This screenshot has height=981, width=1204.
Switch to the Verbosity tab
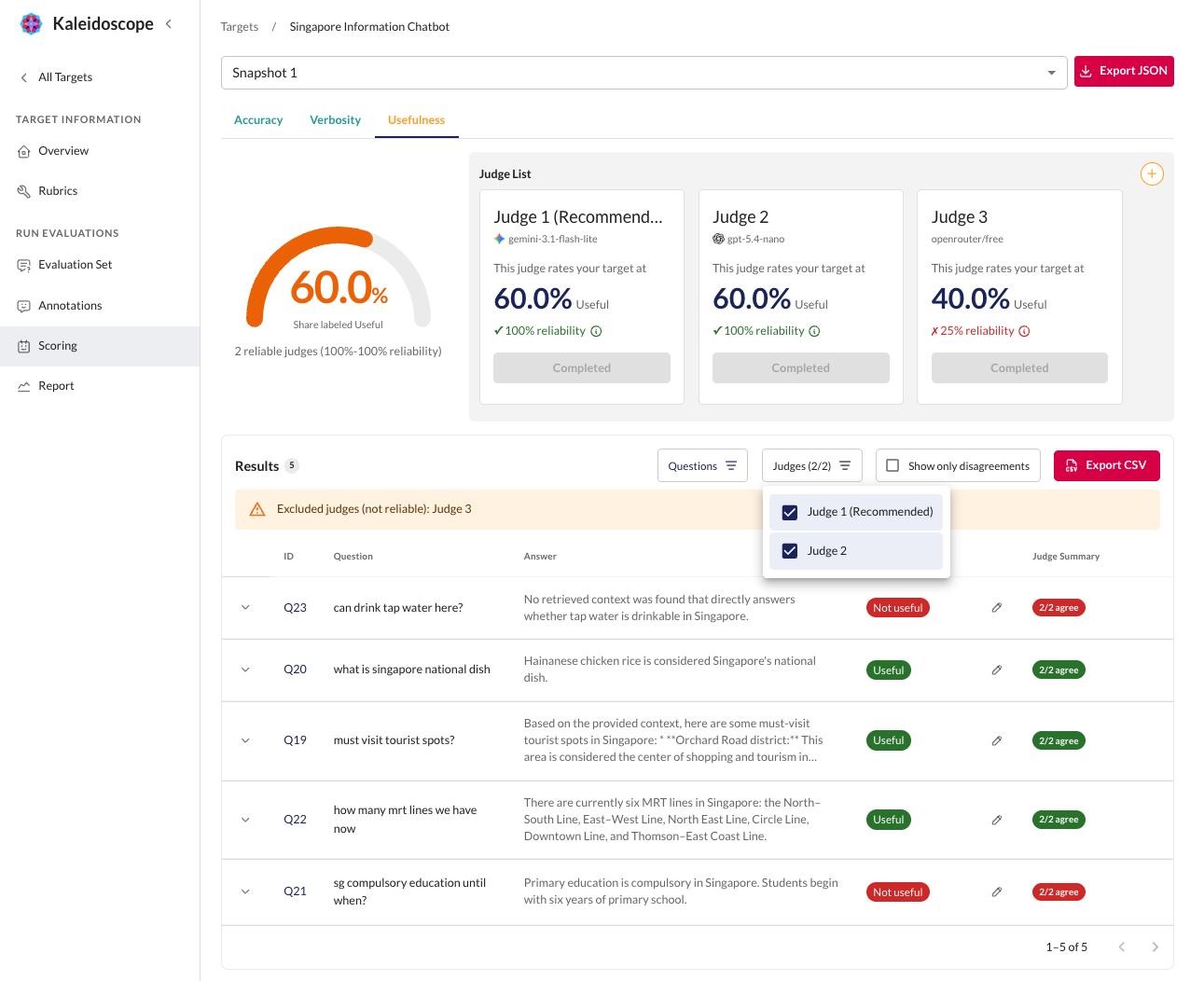[335, 120]
